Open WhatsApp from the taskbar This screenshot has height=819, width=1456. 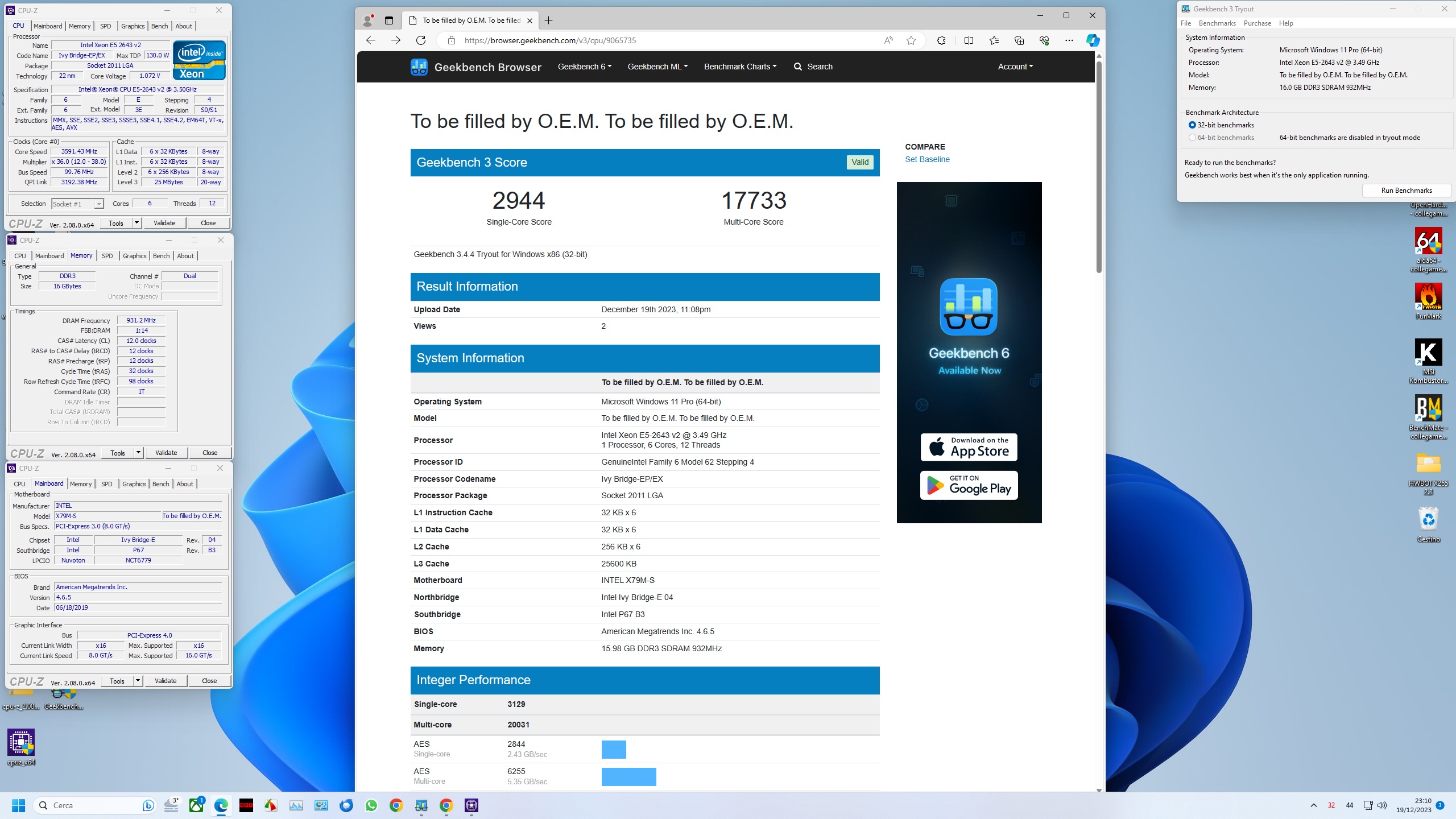click(371, 805)
